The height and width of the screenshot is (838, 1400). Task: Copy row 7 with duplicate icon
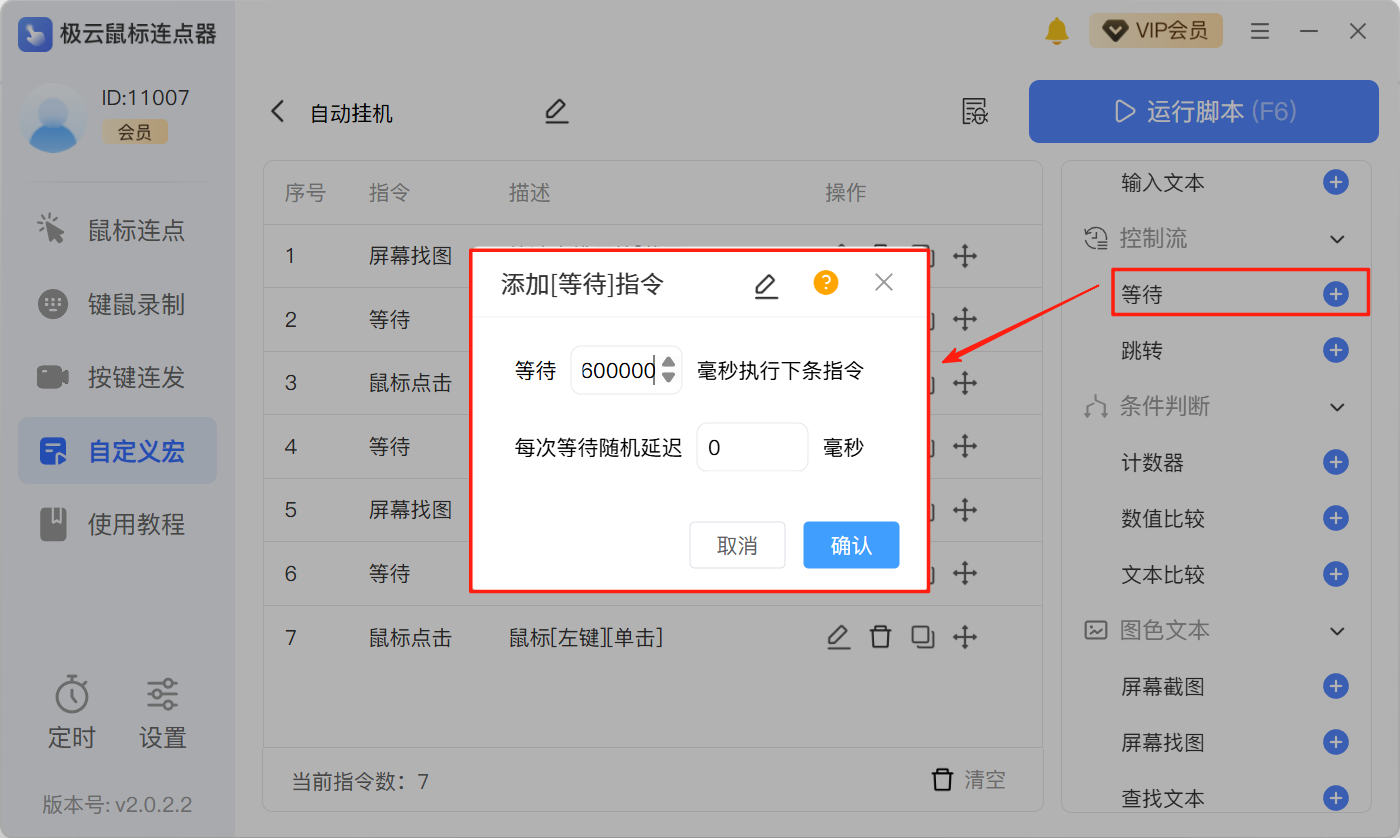click(922, 637)
